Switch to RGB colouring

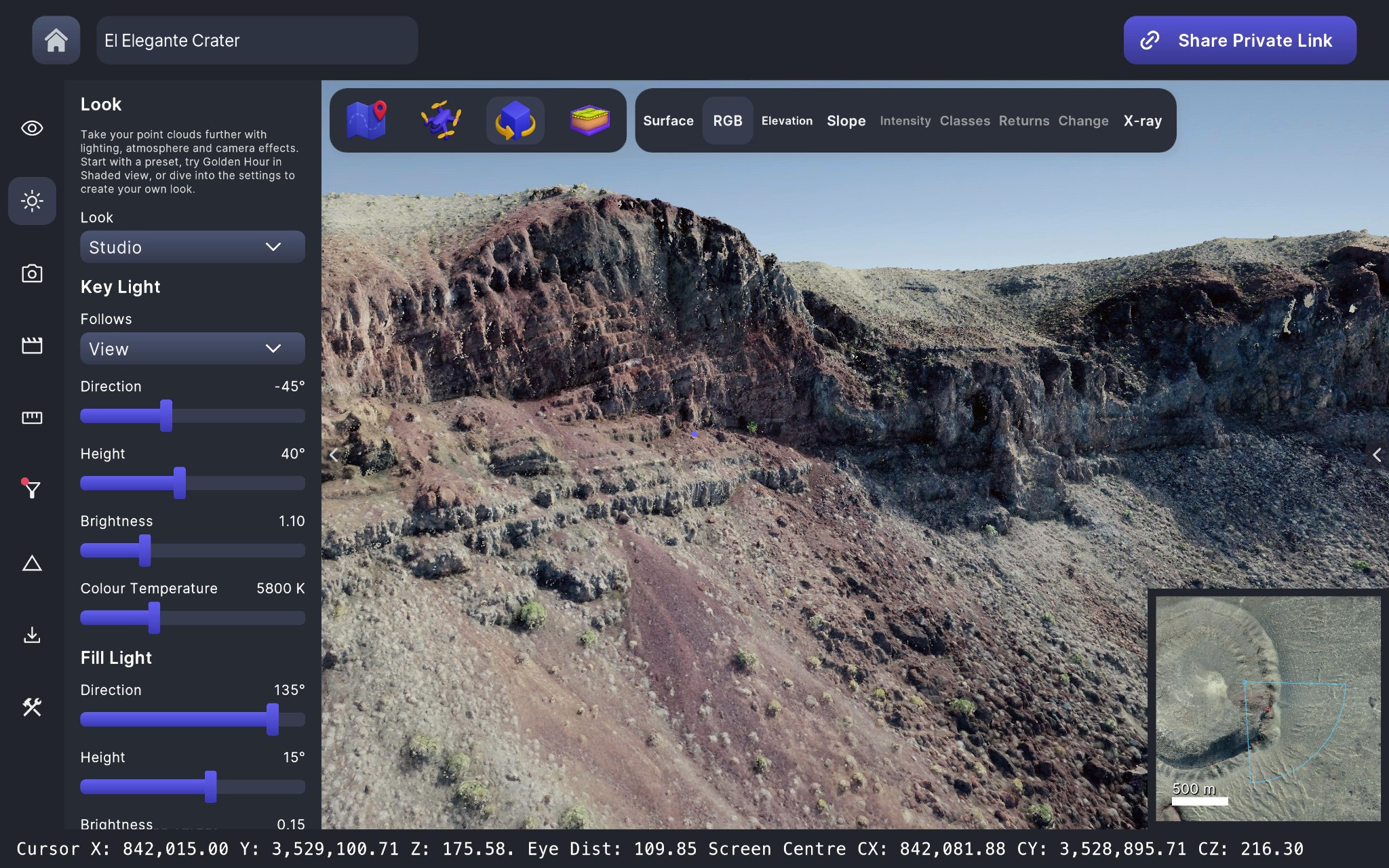(728, 121)
